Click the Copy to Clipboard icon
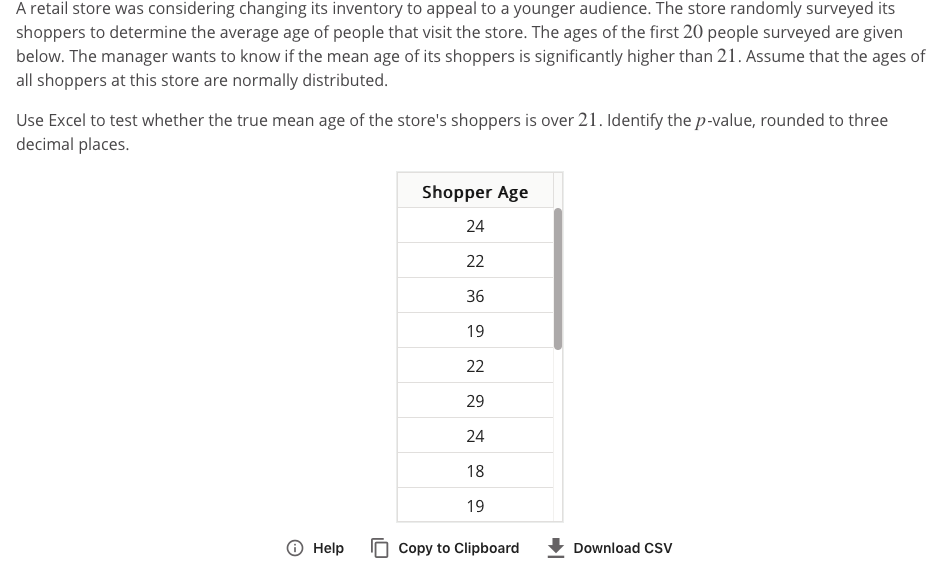Screen dimensions: 938x585 (x=380, y=548)
